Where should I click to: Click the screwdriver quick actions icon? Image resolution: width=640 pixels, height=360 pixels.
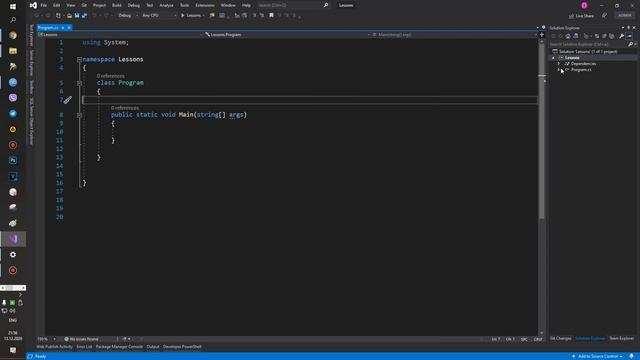coord(68,100)
